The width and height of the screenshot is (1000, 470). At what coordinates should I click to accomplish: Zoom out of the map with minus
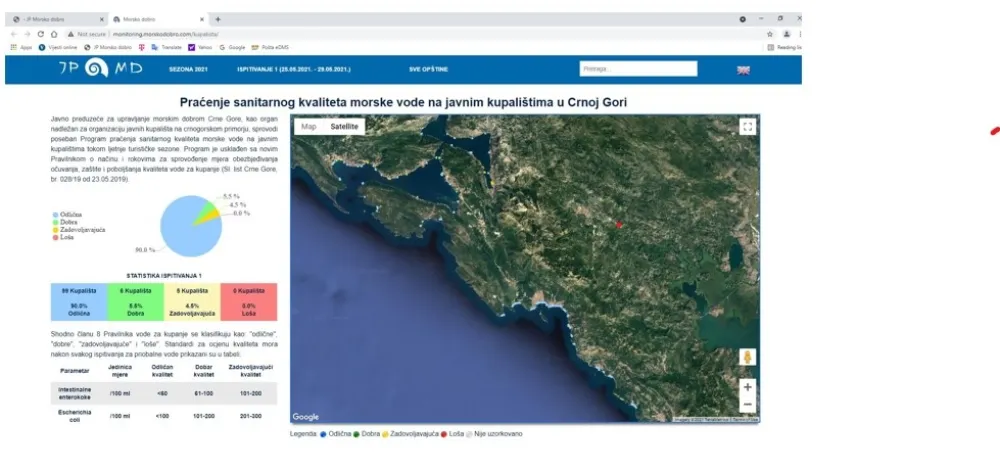[x=747, y=404]
